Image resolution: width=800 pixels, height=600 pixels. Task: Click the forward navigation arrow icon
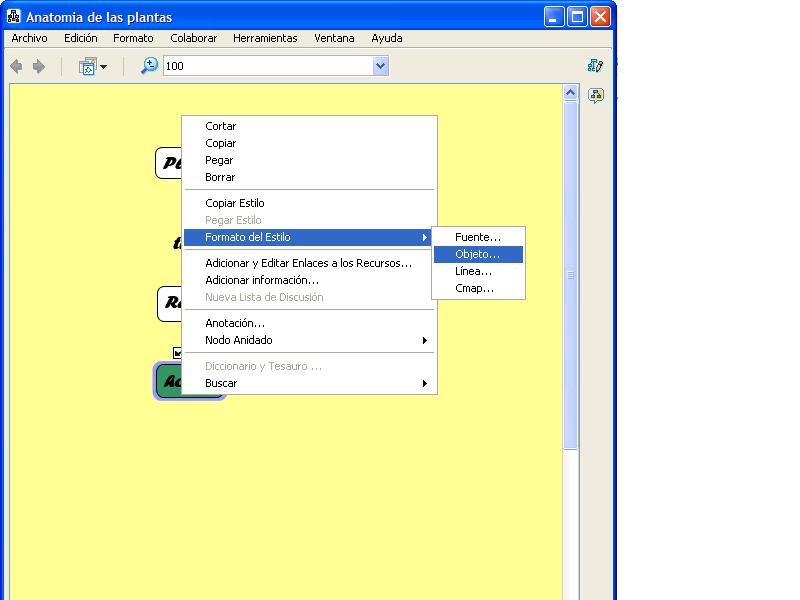click(x=39, y=66)
